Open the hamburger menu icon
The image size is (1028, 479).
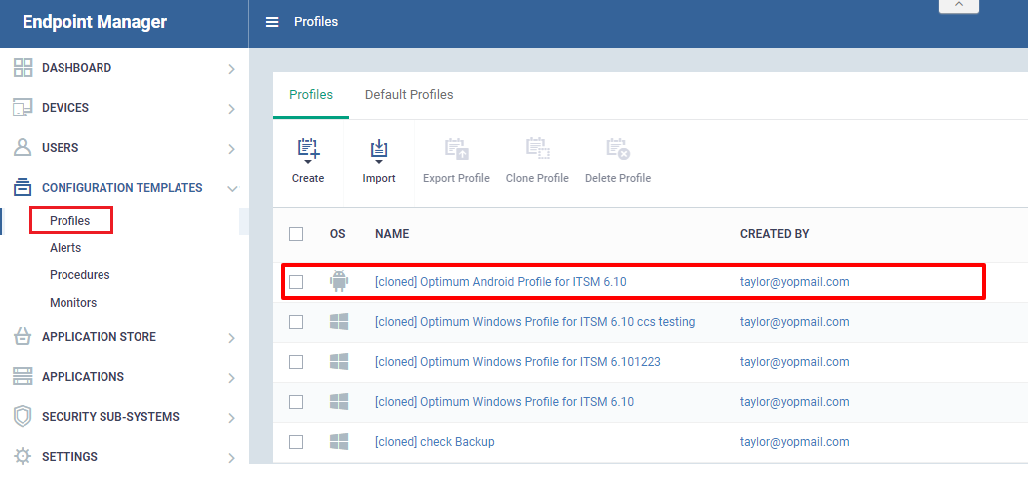(x=271, y=22)
